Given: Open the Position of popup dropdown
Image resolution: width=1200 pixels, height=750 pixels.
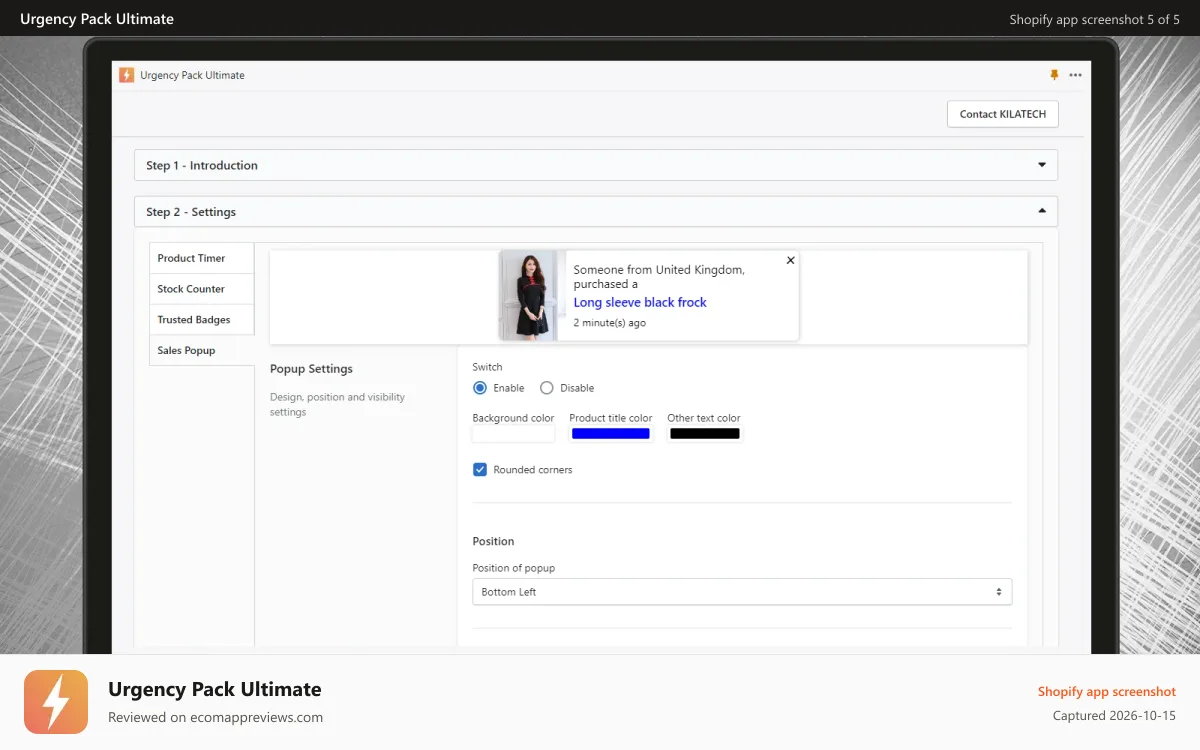Looking at the screenshot, I should point(742,592).
